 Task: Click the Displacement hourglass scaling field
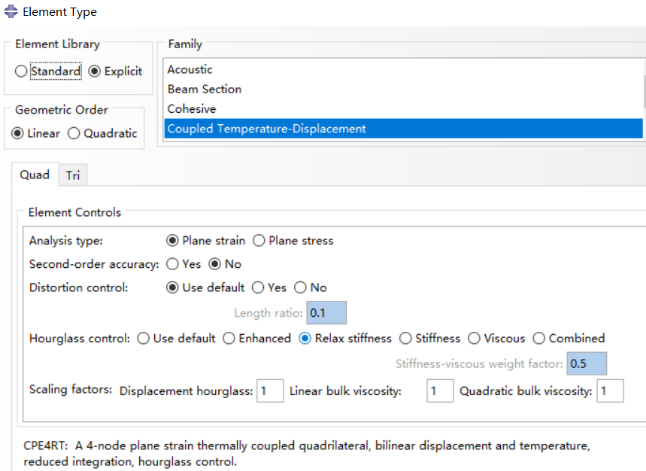pos(270,391)
